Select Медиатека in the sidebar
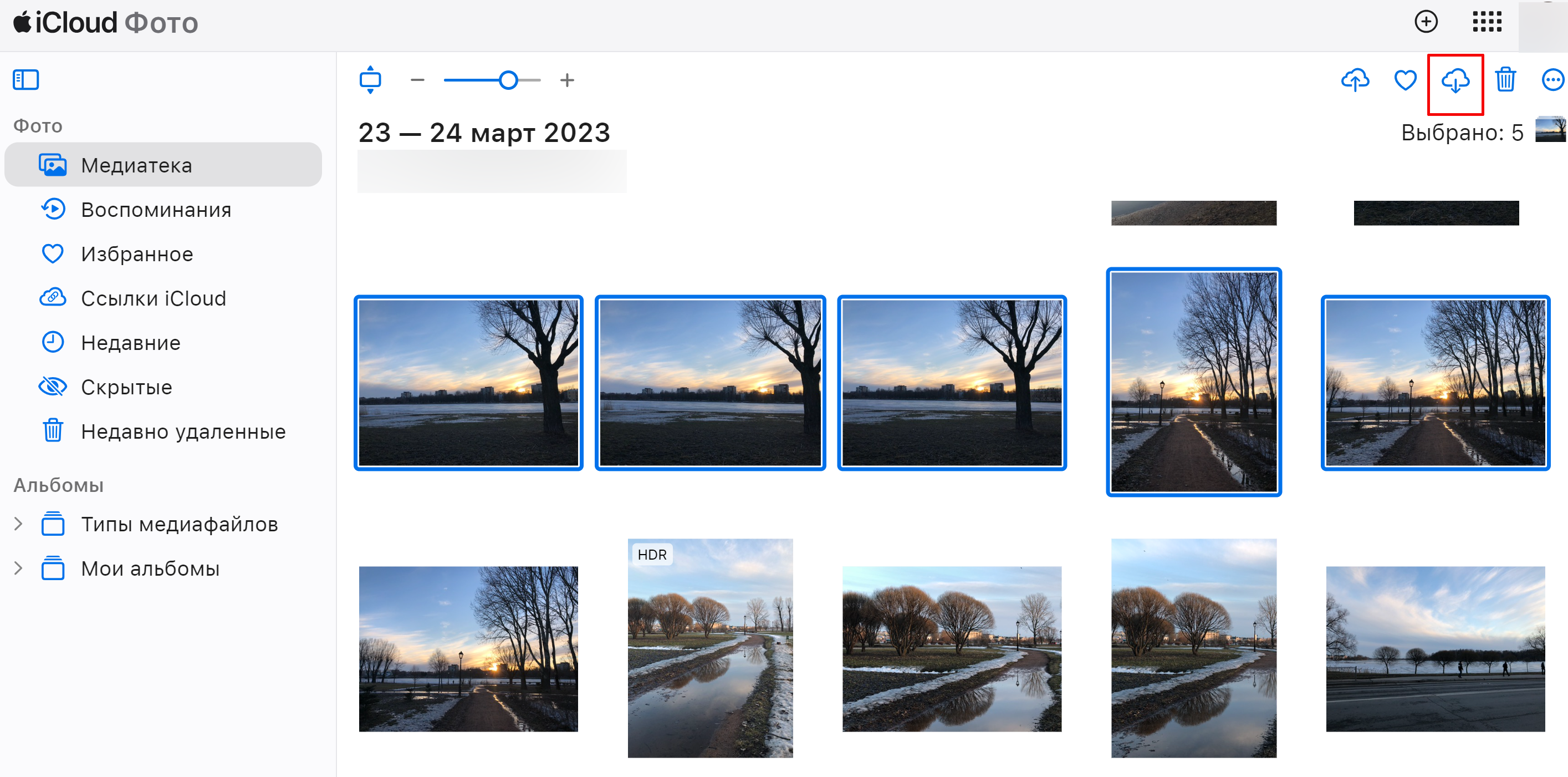This screenshot has width=1568, height=777. point(163,164)
